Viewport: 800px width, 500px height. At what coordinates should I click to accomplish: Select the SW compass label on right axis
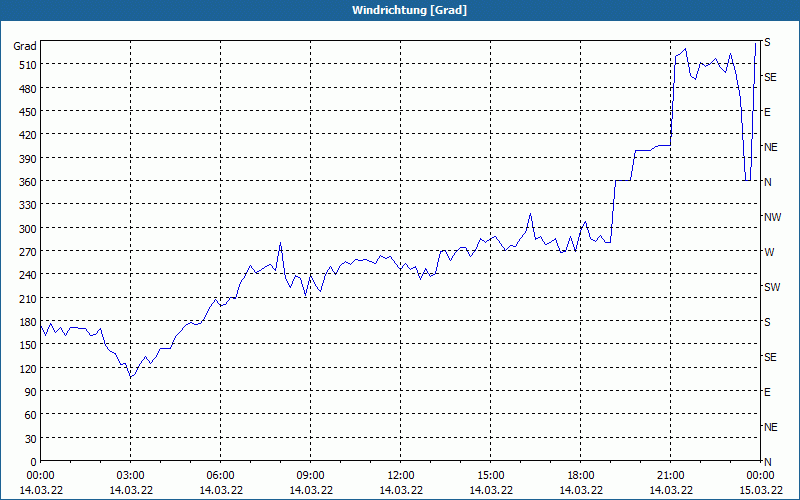(772, 287)
